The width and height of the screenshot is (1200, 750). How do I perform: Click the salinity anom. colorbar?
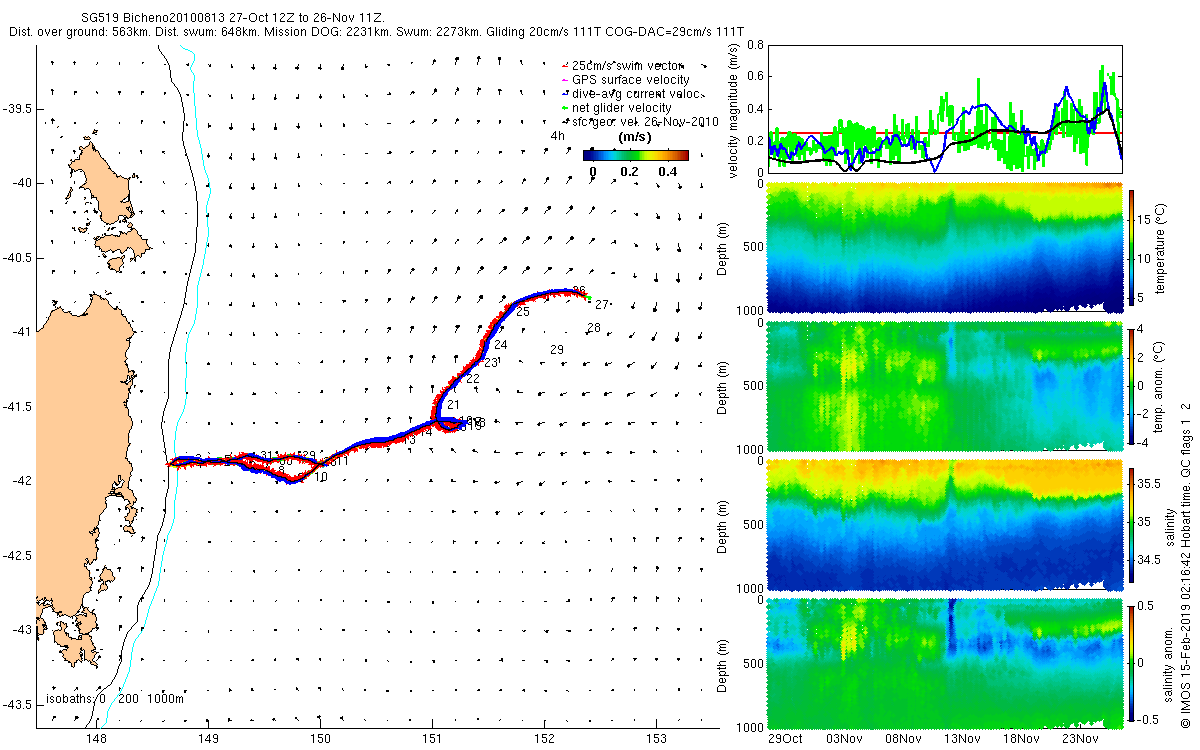[x=1132, y=663]
